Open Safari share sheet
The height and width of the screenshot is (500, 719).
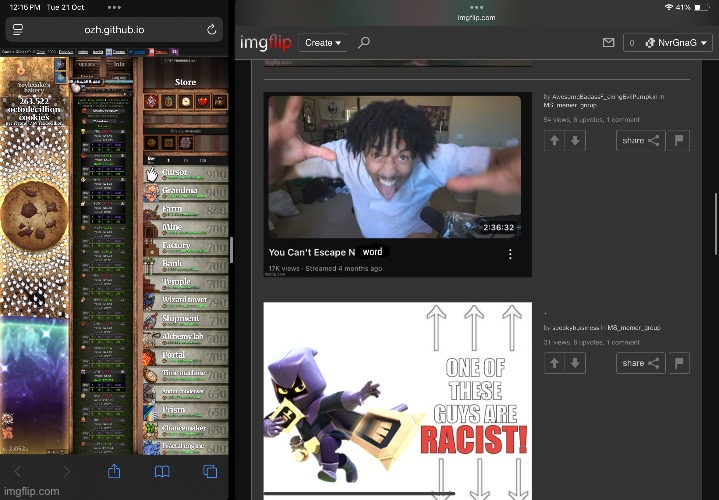pos(114,470)
